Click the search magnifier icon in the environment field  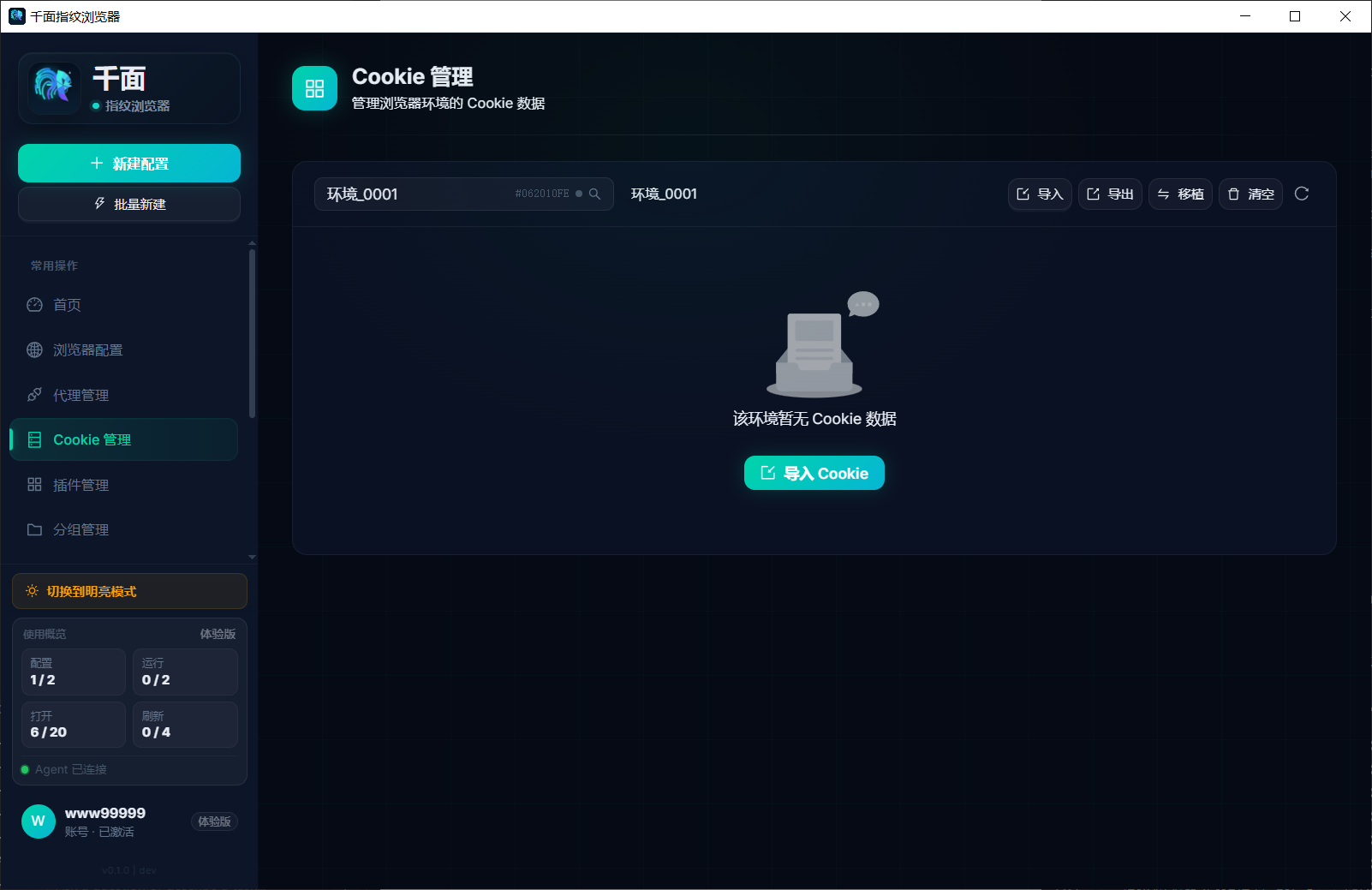pos(594,194)
